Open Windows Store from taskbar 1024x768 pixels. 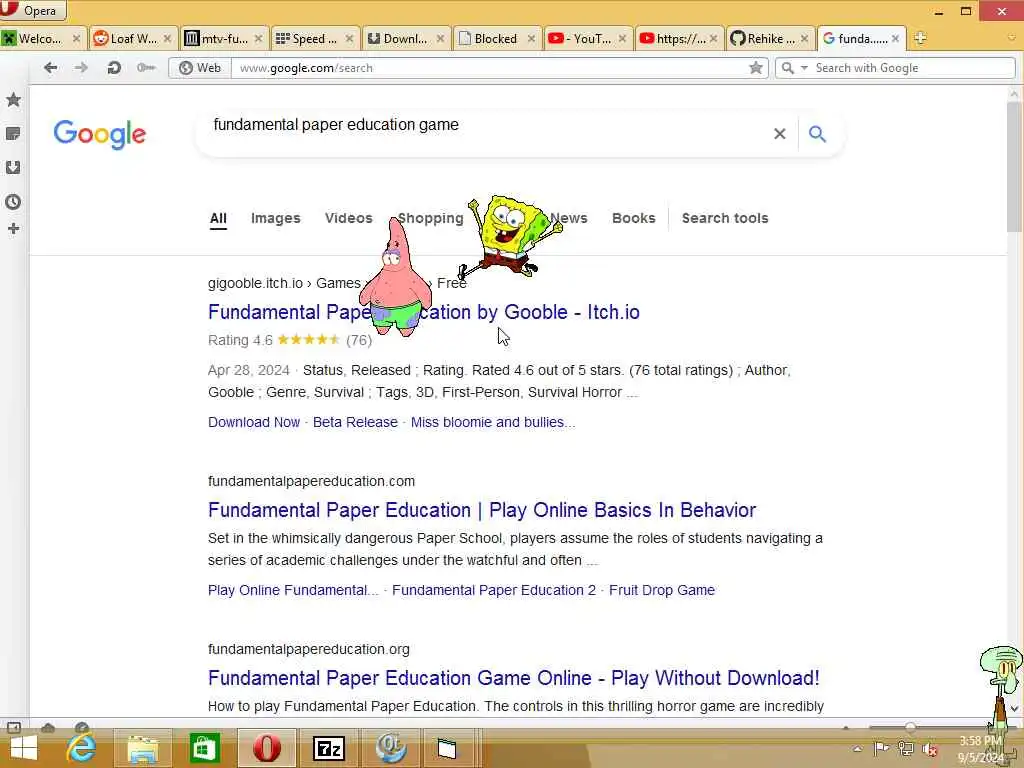tap(204, 748)
